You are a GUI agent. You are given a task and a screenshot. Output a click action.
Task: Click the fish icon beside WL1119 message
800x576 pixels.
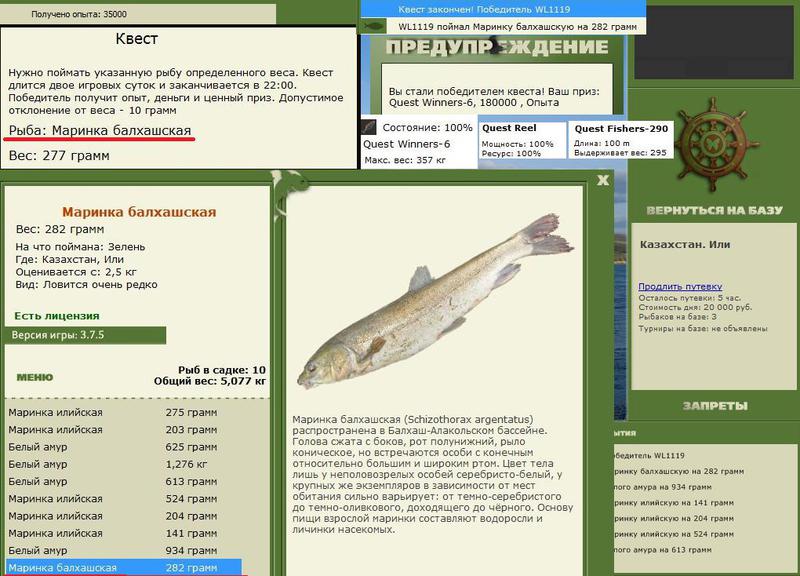click(374, 26)
